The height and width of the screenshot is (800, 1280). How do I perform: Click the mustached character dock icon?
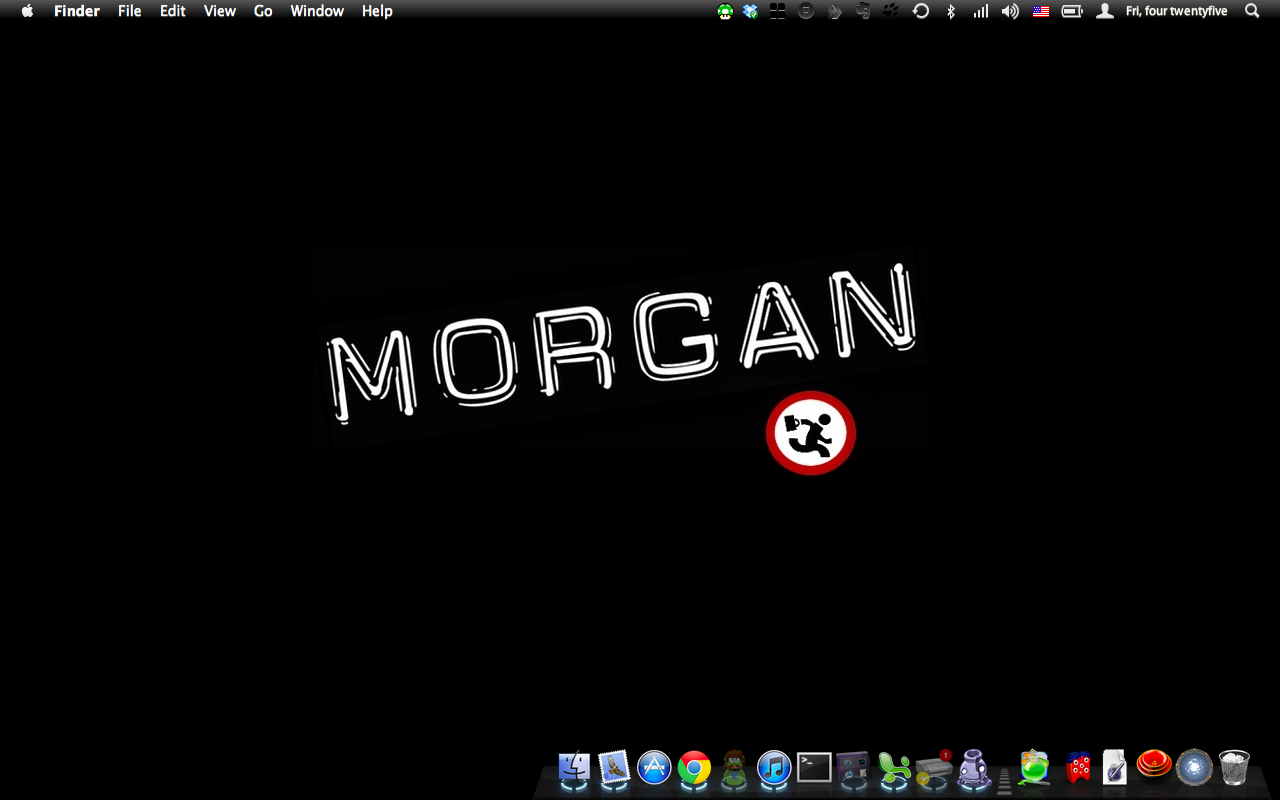point(734,768)
